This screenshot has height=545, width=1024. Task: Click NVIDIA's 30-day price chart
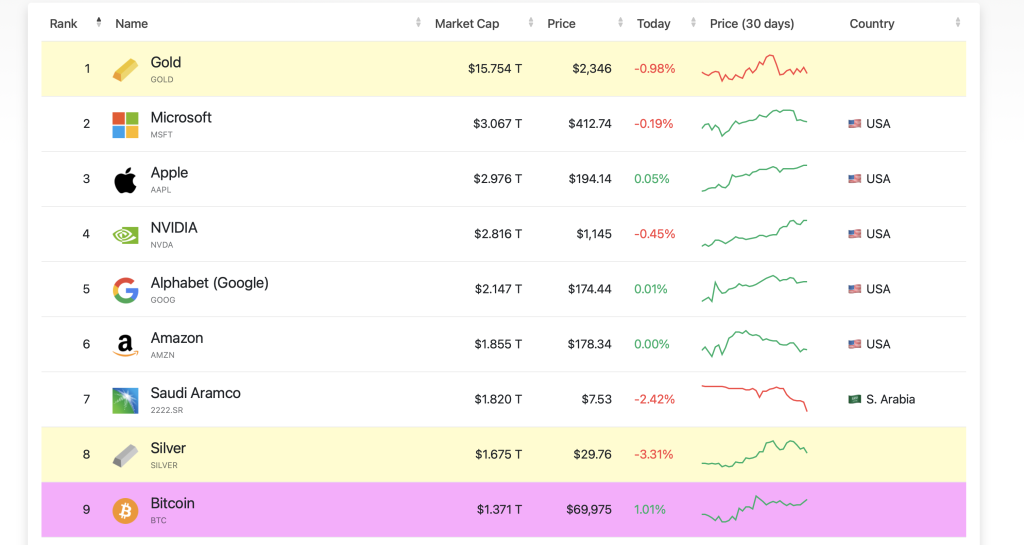pos(754,233)
